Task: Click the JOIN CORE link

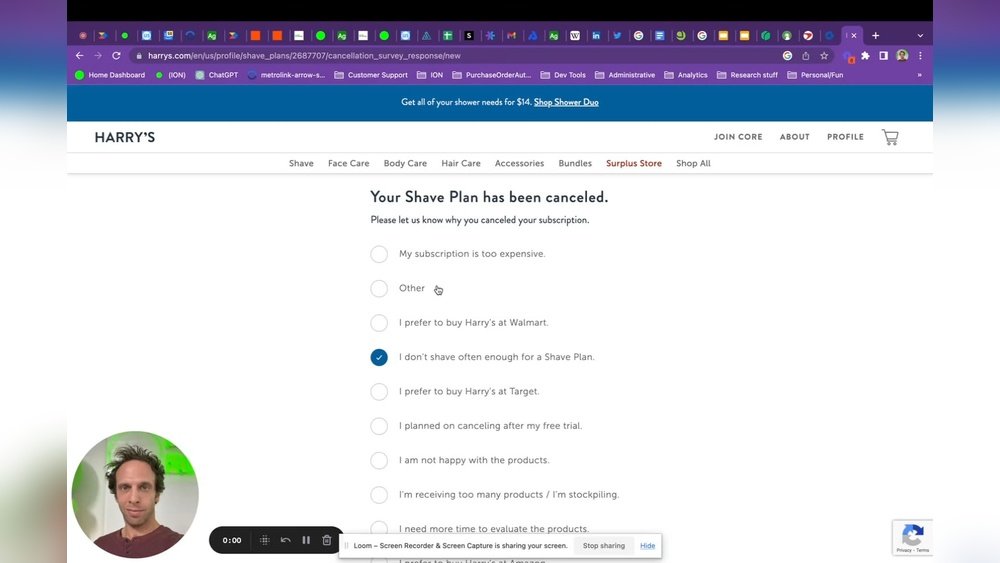Action: [x=738, y=137]
